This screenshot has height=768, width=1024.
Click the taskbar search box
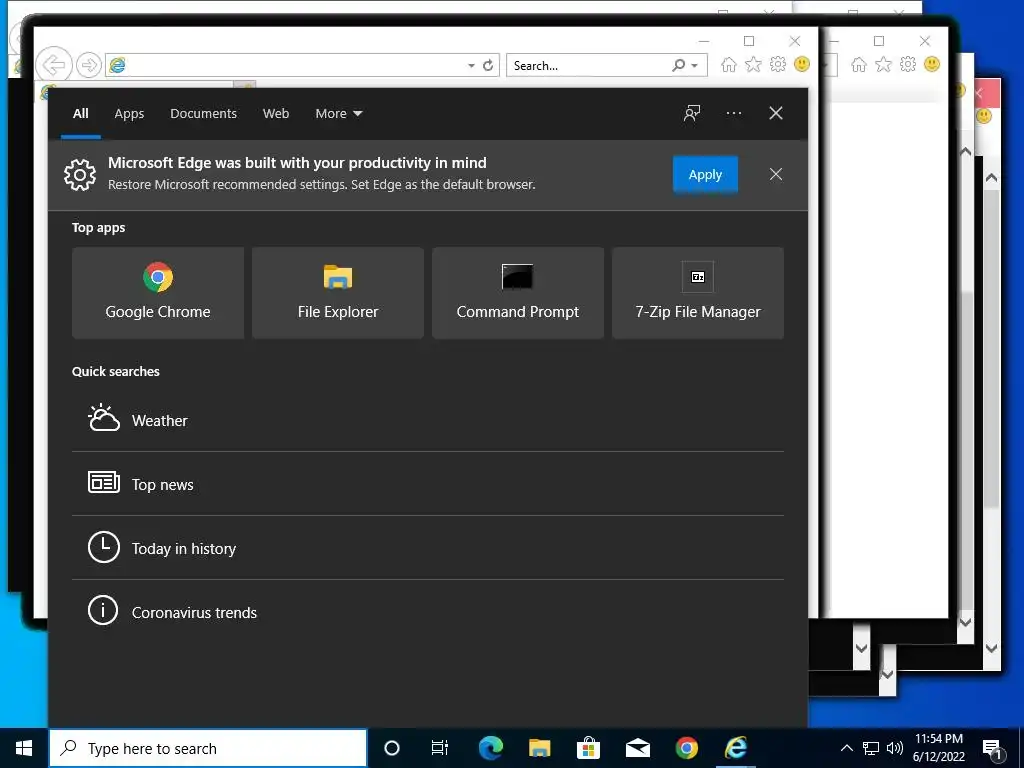pos(208,748)
